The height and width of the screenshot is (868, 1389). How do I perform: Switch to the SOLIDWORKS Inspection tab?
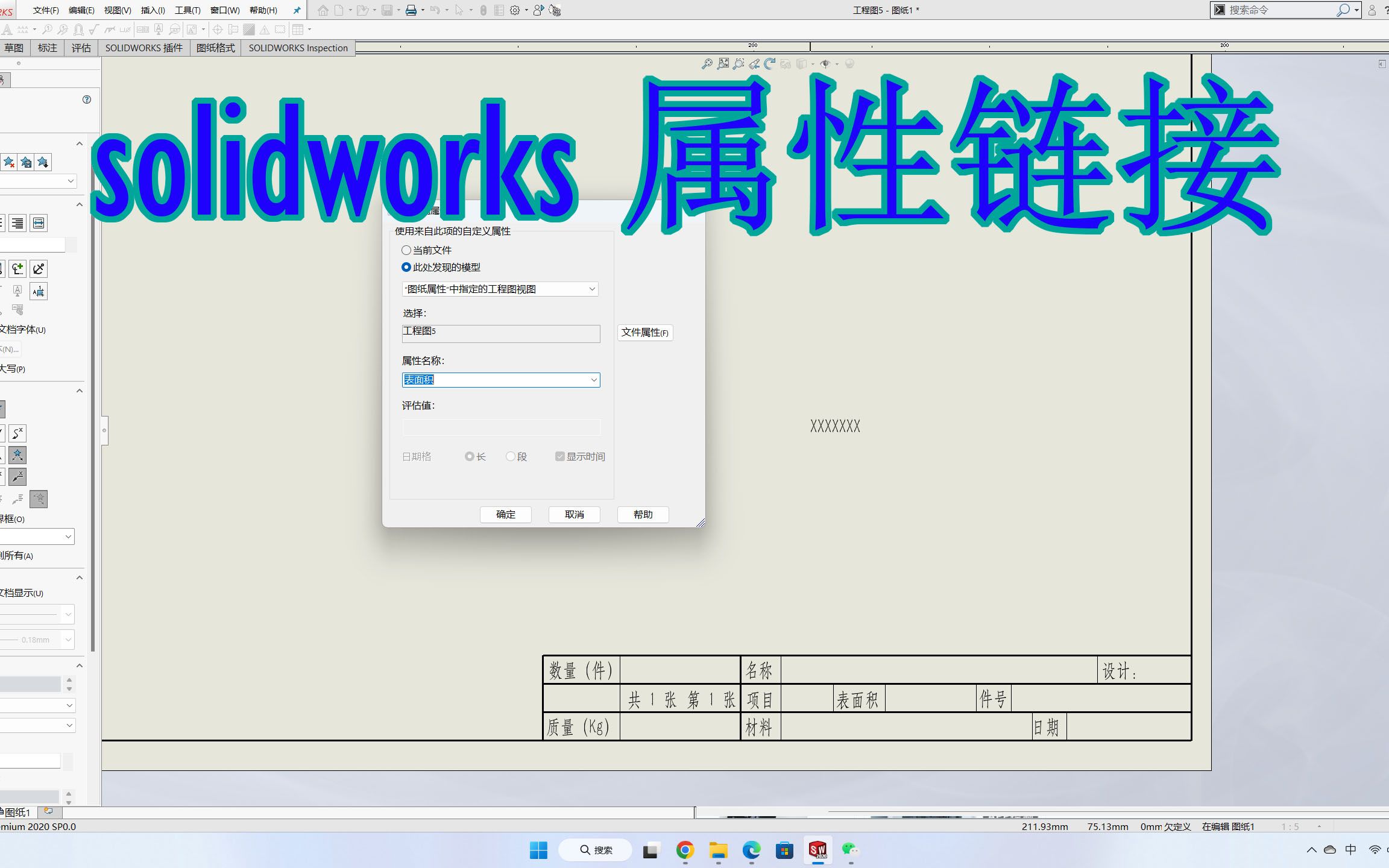pos(298,48)
